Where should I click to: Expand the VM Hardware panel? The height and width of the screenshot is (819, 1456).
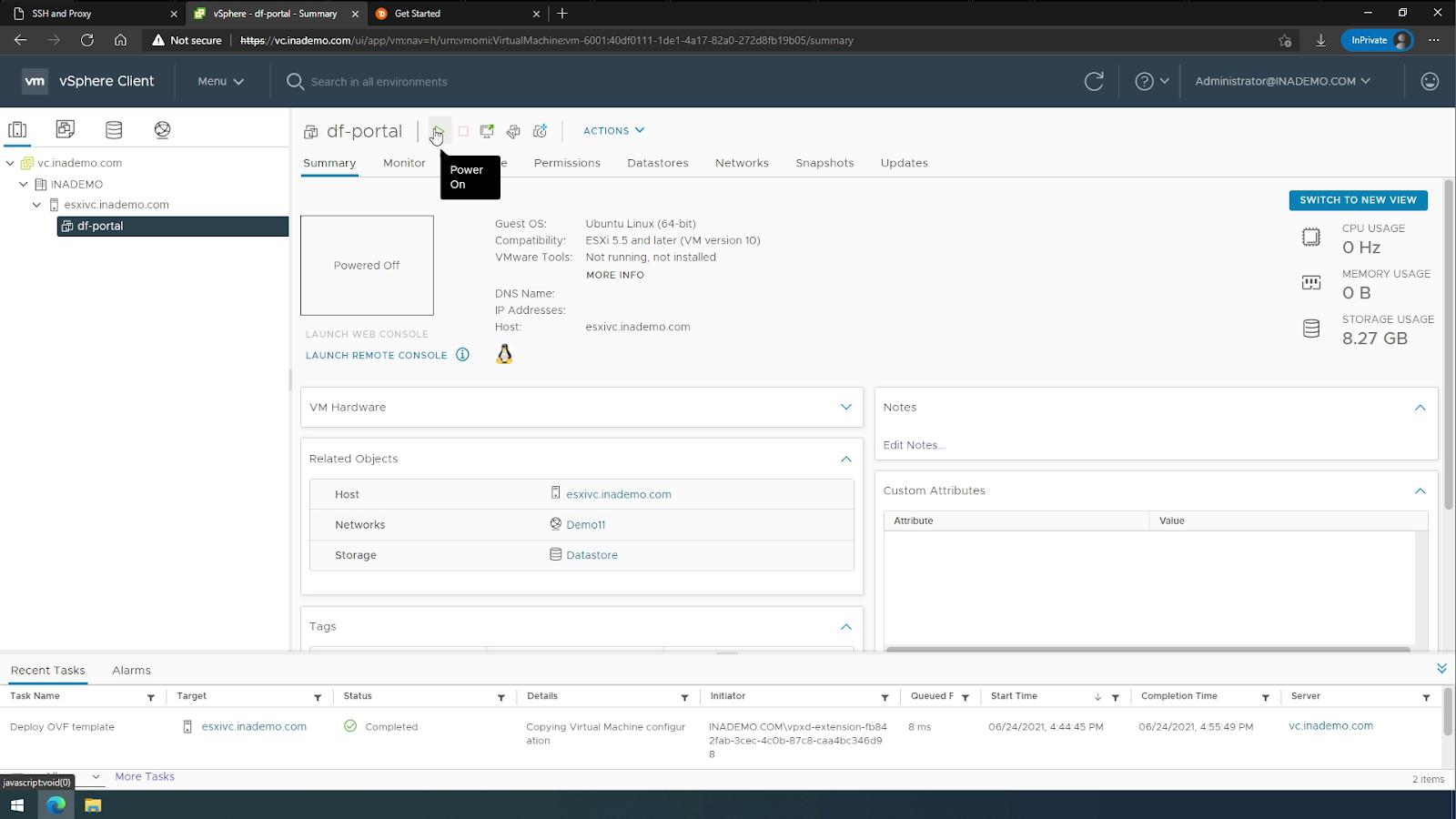846,407
